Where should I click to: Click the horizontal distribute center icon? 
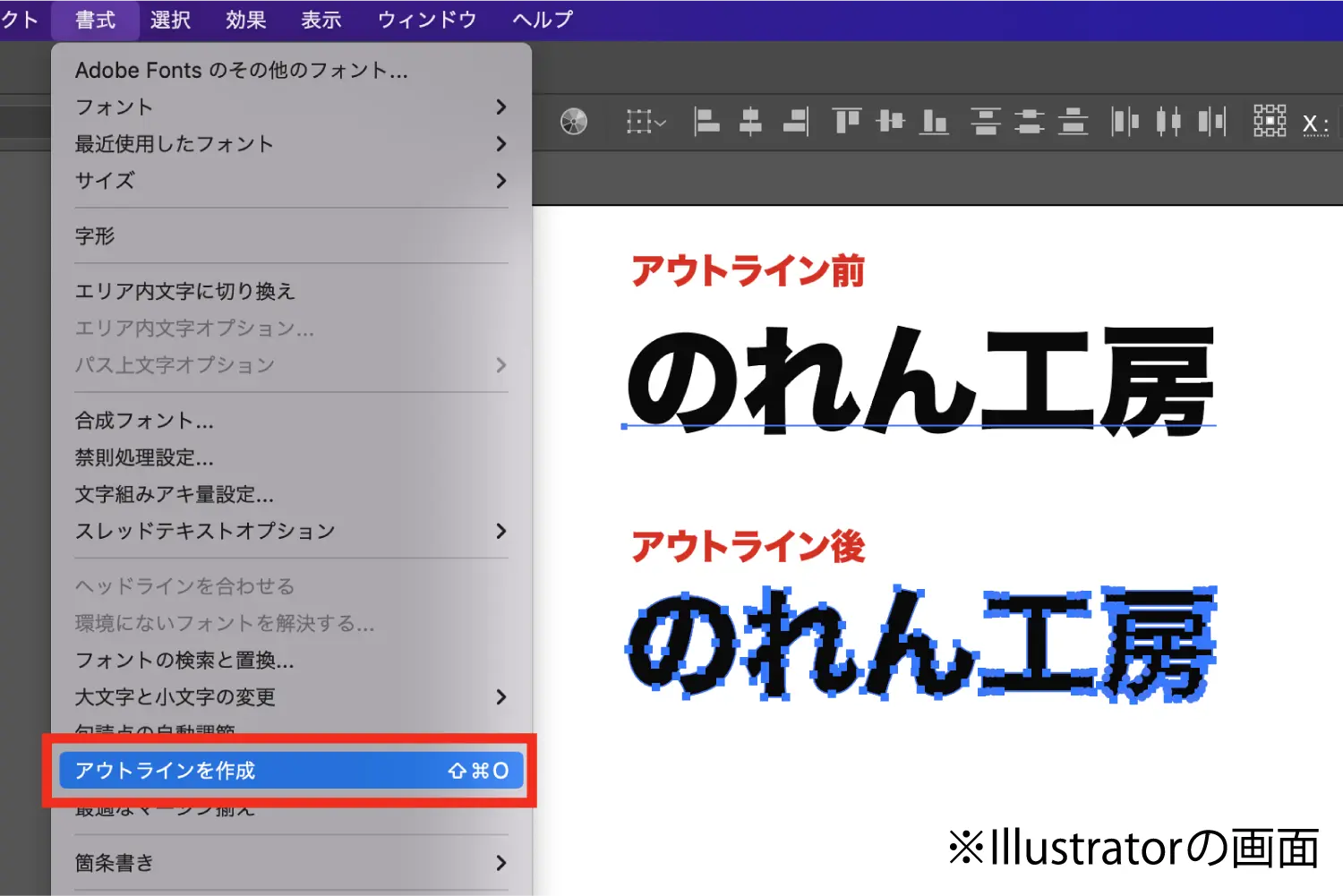1168,122
